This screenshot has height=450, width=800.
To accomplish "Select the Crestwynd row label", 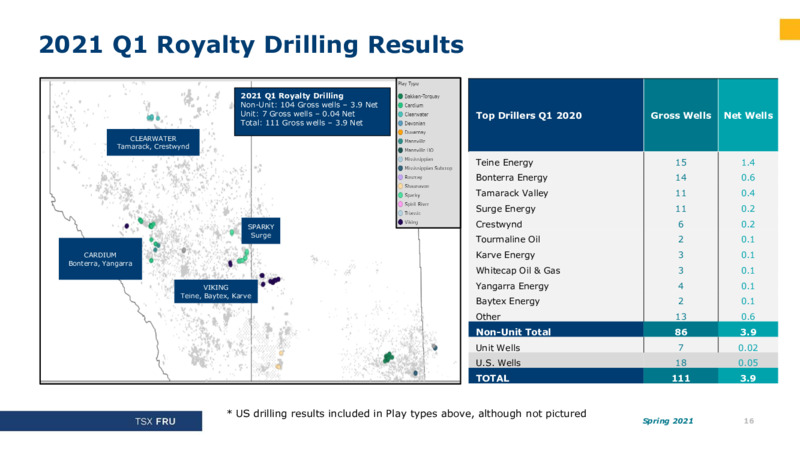I will [498, 224].
